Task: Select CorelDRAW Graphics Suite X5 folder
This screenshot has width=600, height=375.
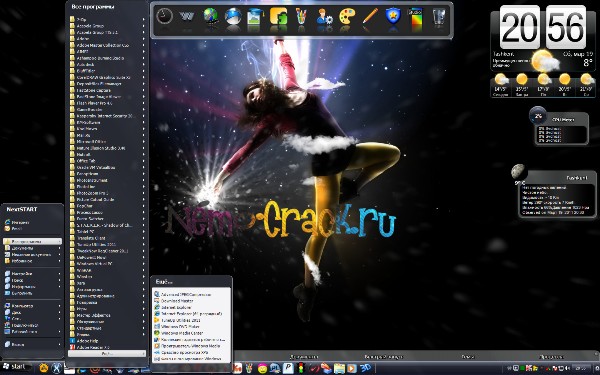Action: point(107,77)
